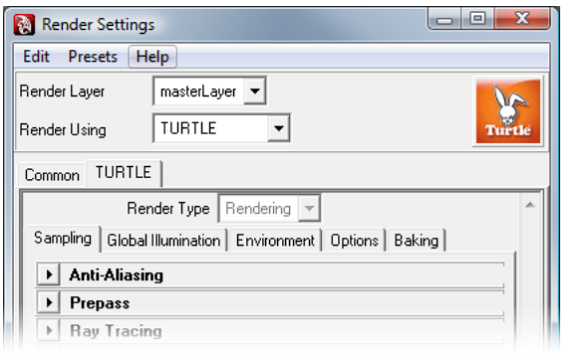Switch to the Global Illumination tab
575x363 pixels.
(164, 241)
